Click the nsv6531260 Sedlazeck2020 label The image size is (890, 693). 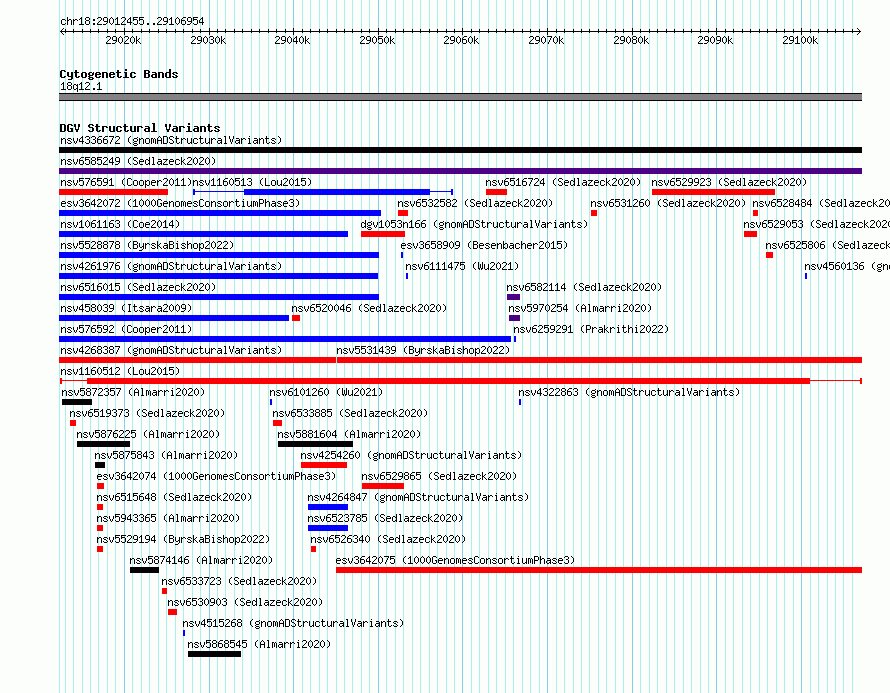(x=668, y=203)
